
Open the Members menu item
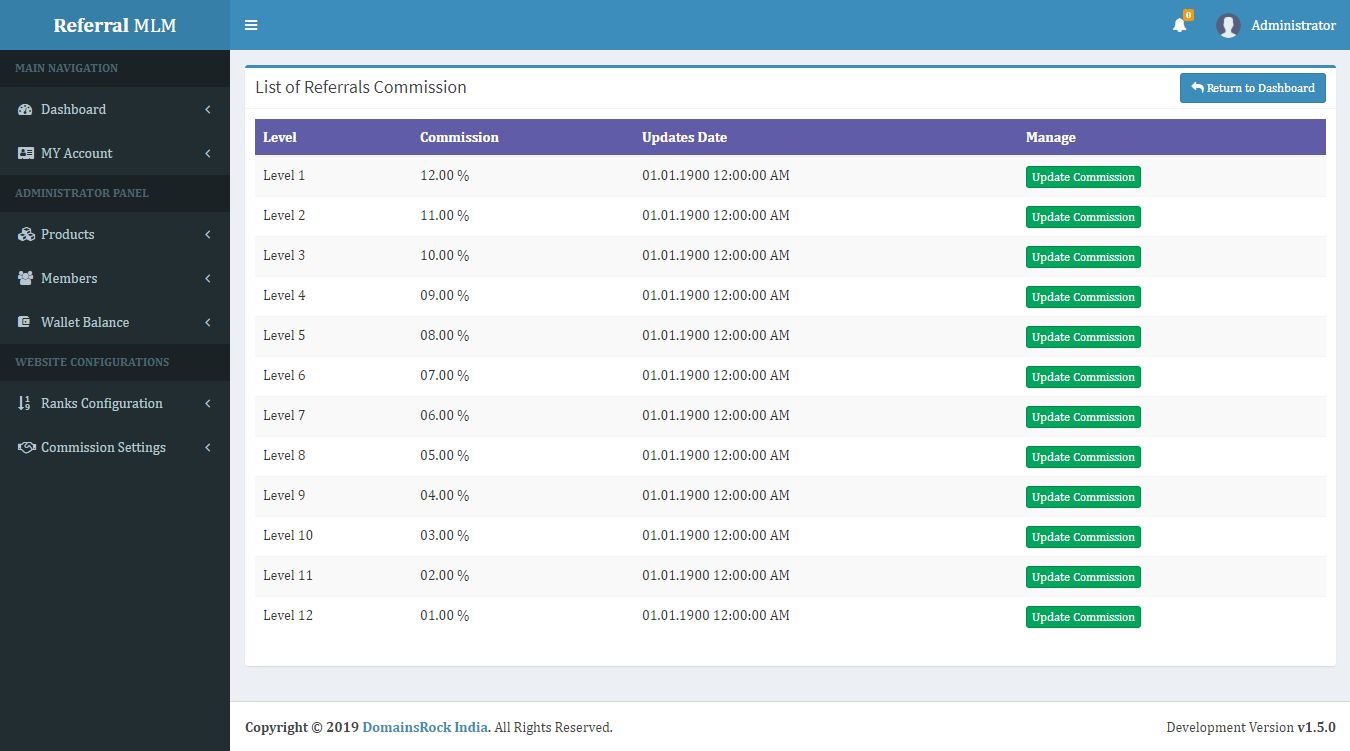(69, 279)
